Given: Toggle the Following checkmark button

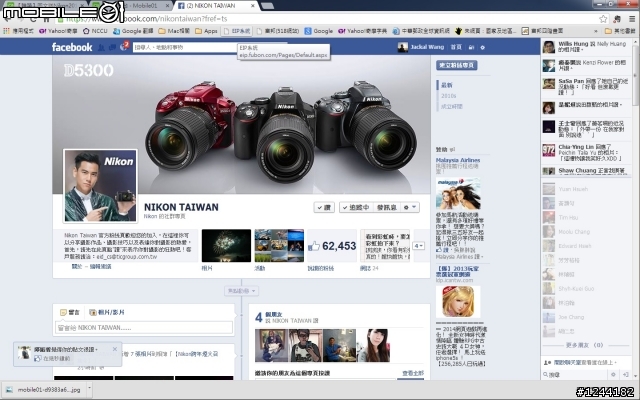Looking at the screenshot, I should (356, 207).
